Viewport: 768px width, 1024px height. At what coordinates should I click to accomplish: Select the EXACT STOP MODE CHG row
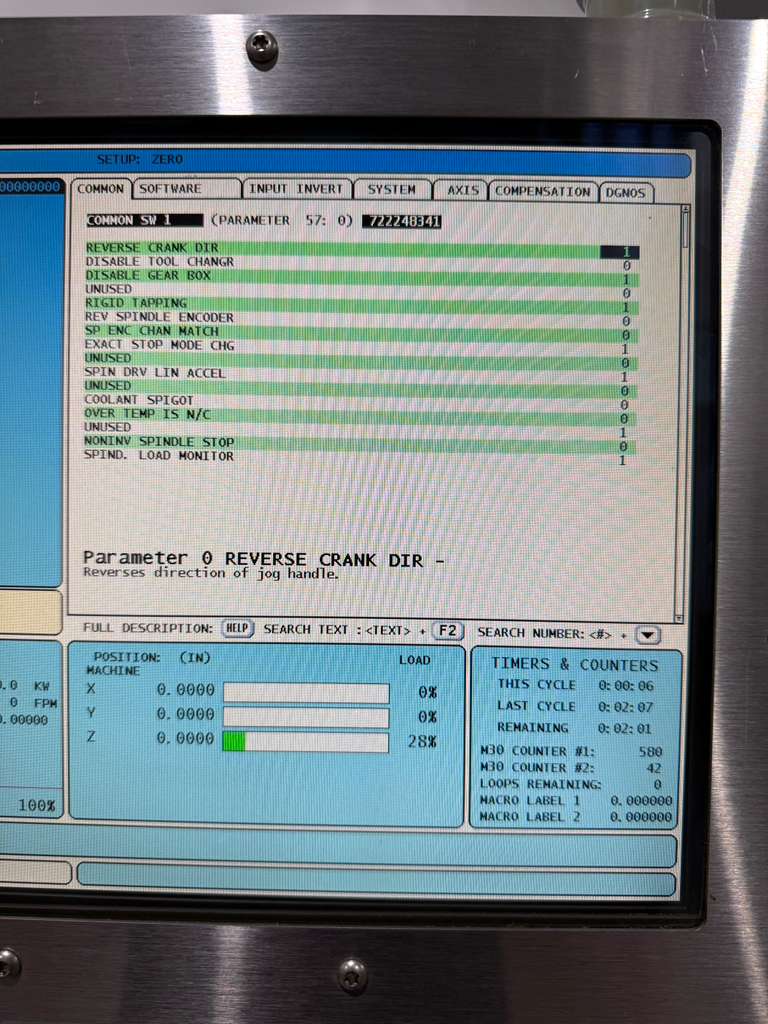click(x=160, y=345)
